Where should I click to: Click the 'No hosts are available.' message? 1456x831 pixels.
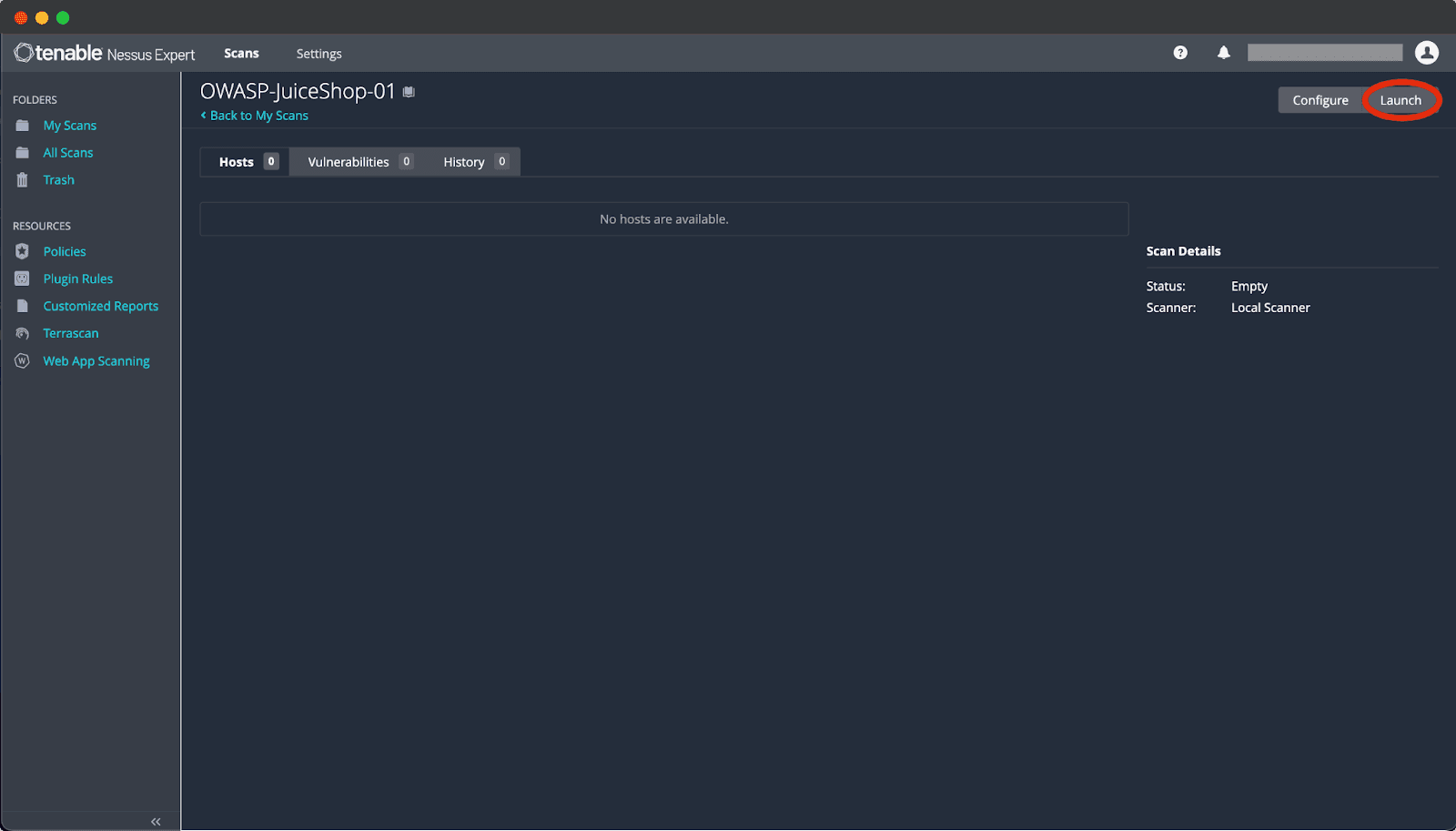coord(664,219)
